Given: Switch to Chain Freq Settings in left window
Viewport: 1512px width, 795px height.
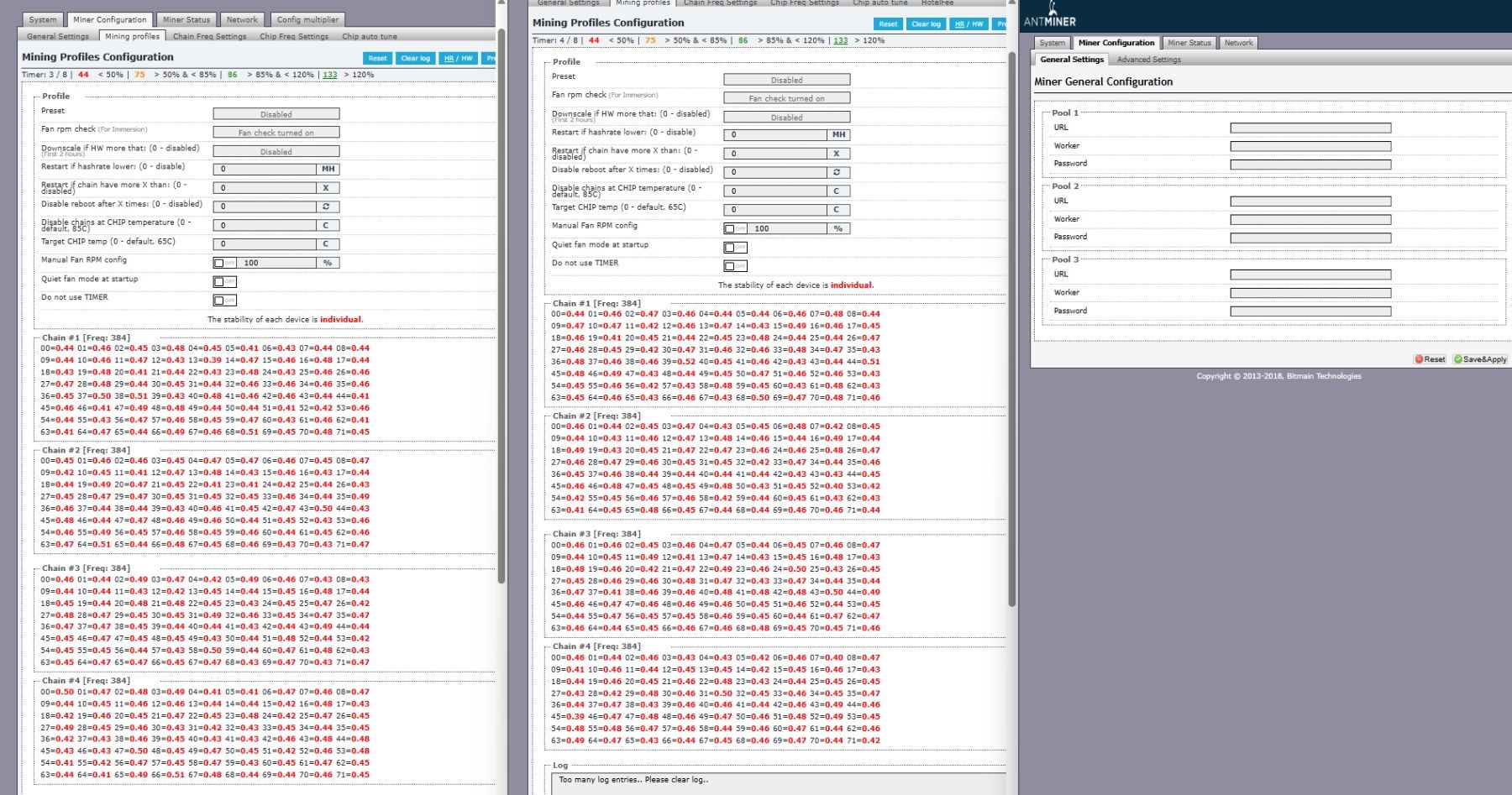Looking at the screenshot, I should coord(210,36).
